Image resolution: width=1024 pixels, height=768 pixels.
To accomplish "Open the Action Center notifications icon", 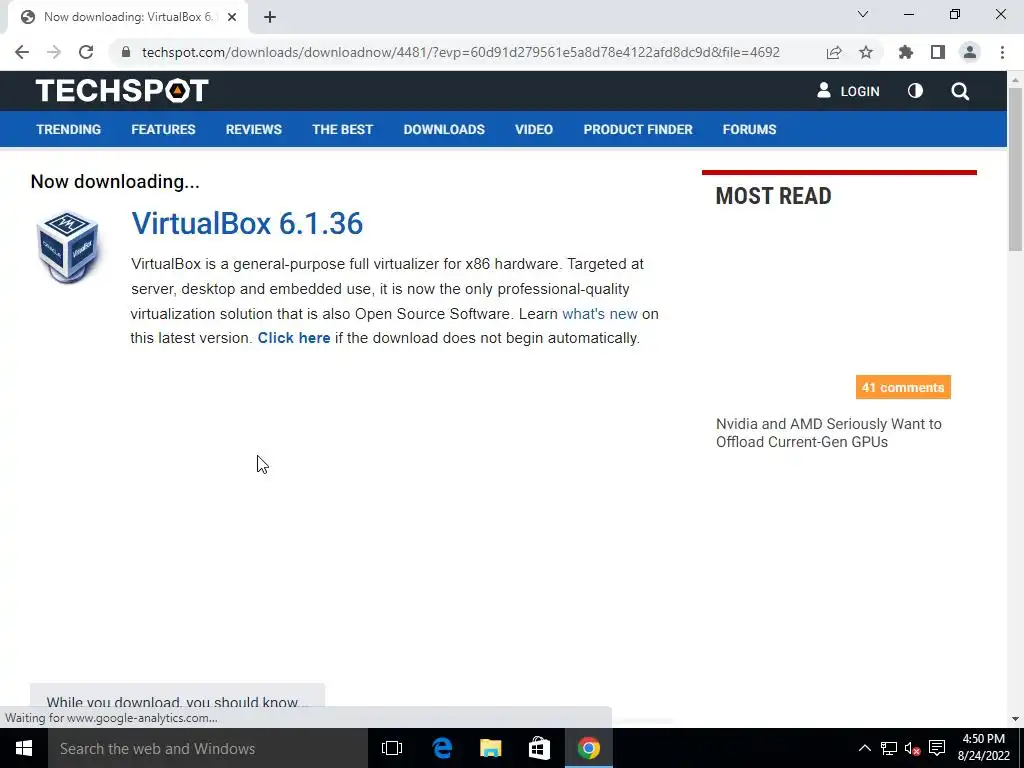I will point(937,748).
